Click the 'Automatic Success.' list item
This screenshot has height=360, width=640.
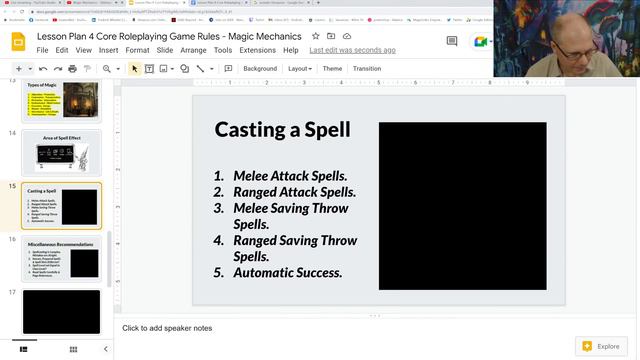point(288,272)
